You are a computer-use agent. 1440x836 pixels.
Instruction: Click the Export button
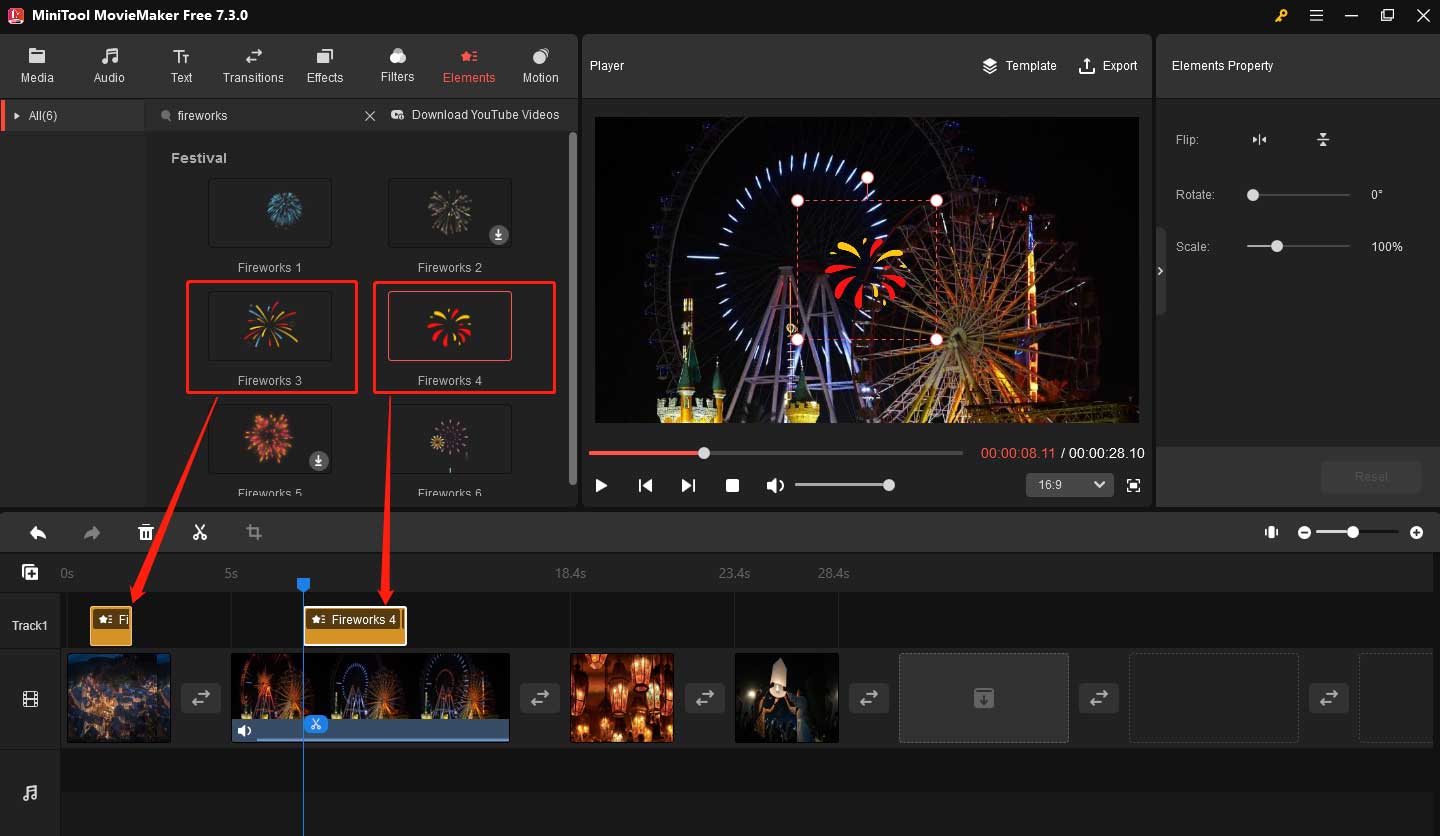(x=1107, y=66)
